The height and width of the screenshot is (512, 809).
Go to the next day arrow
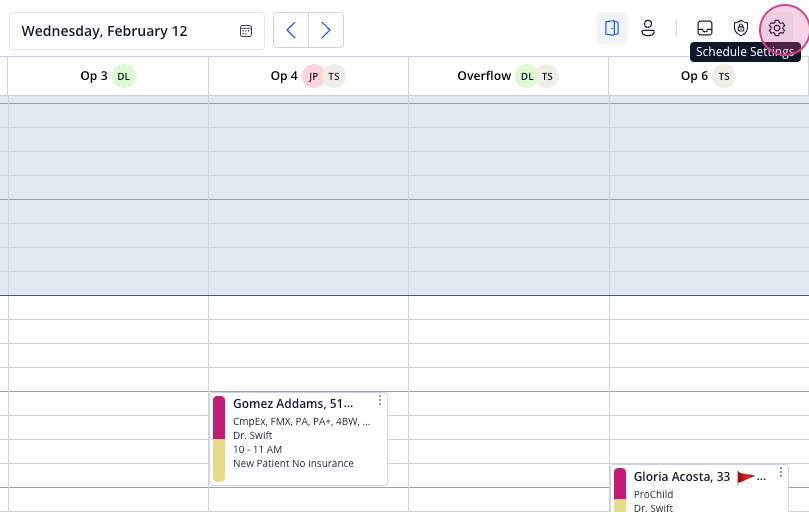(326, 30)
